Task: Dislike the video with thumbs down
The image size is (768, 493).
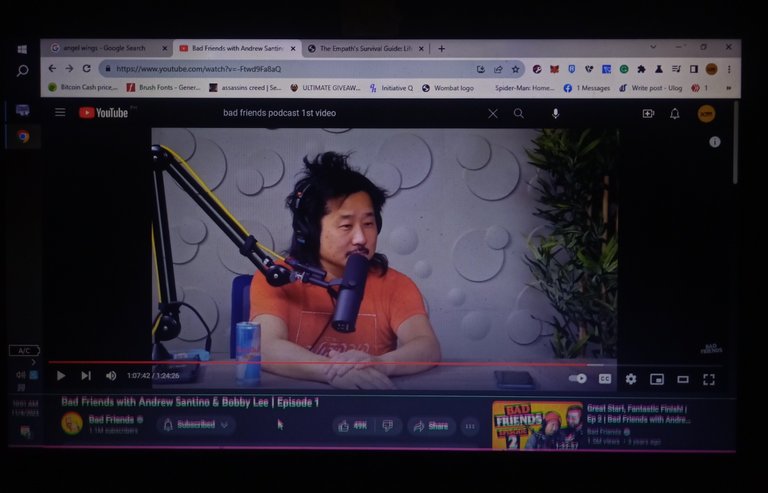Action: (x=388, y=426)
